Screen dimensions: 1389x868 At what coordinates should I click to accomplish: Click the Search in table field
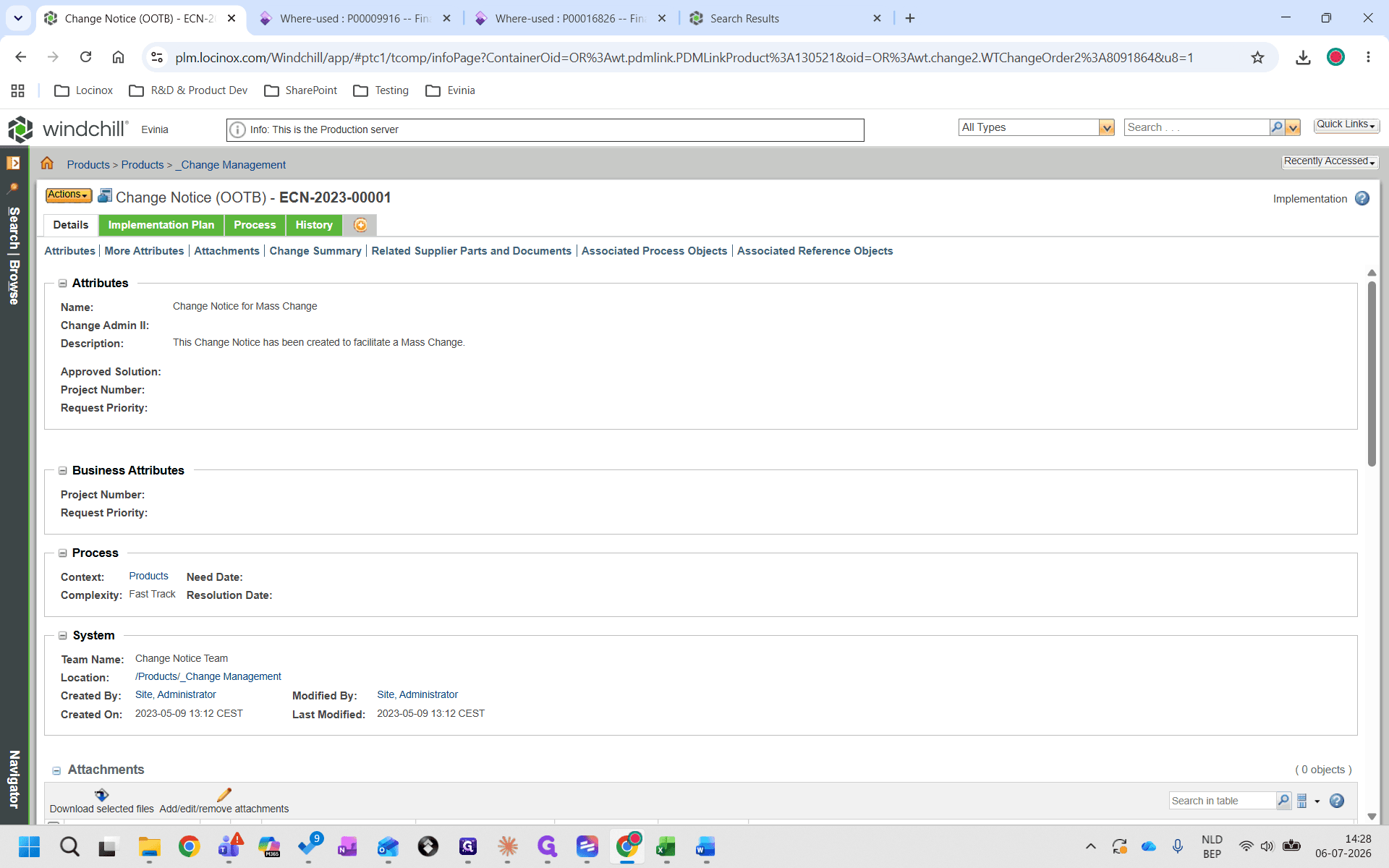pos(1223,801)
